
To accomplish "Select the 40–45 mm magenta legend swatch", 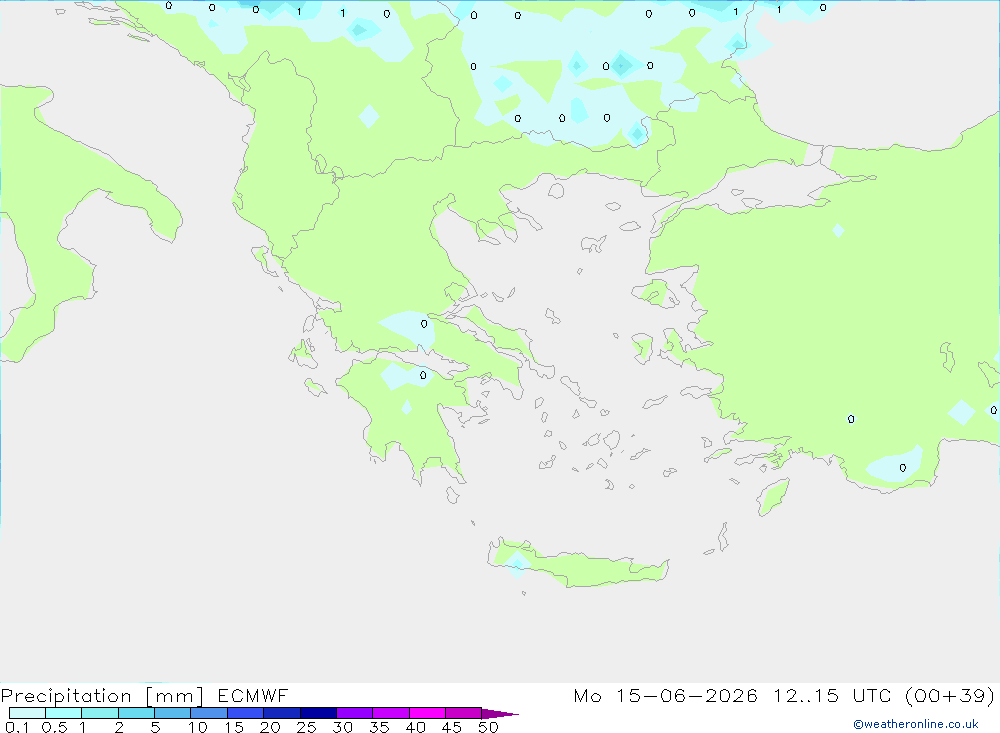I will coord(427,713).
